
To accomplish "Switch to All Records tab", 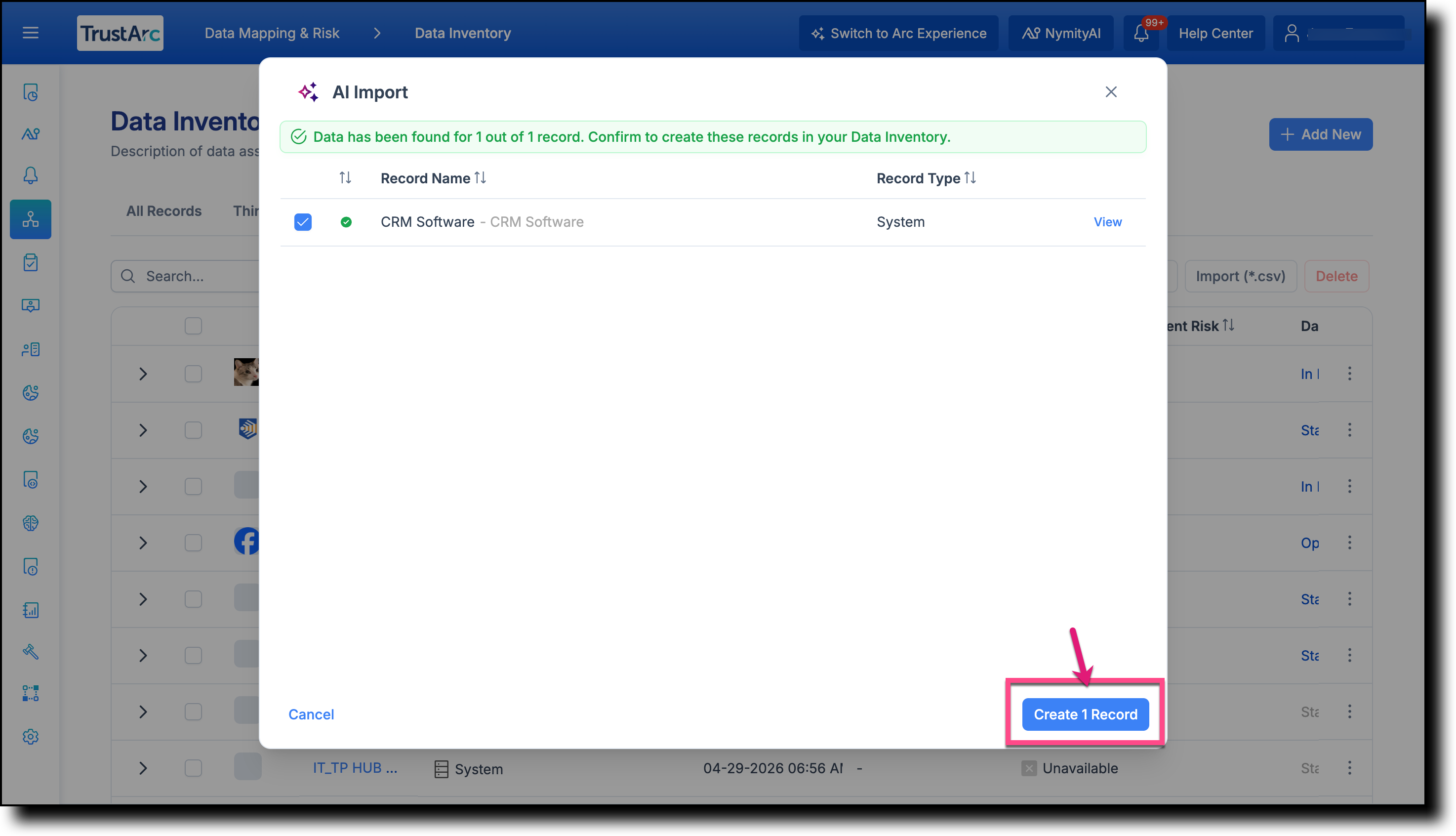I will coord(164,210).
